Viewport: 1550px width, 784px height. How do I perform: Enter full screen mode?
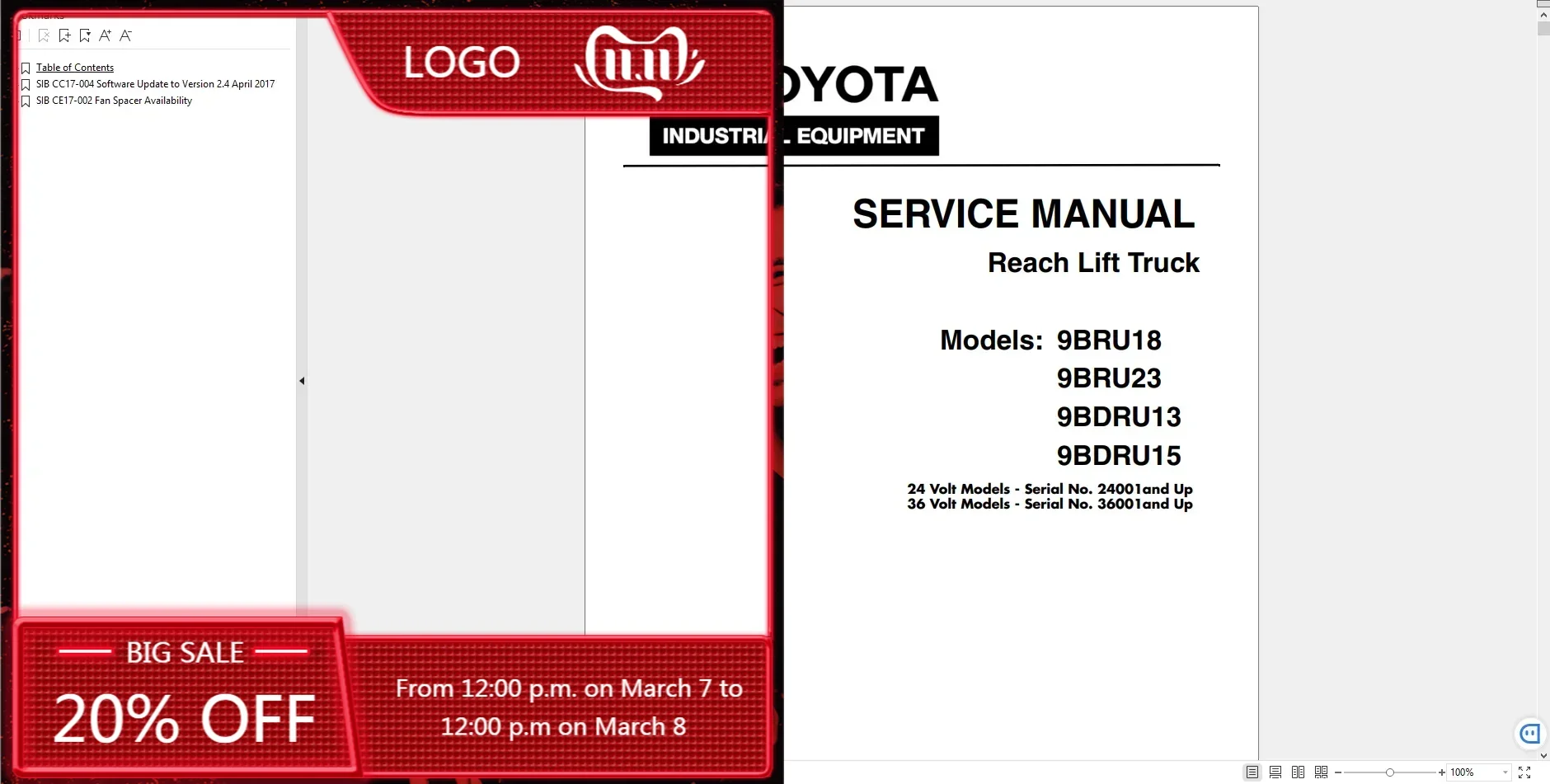pos(1524,772)
